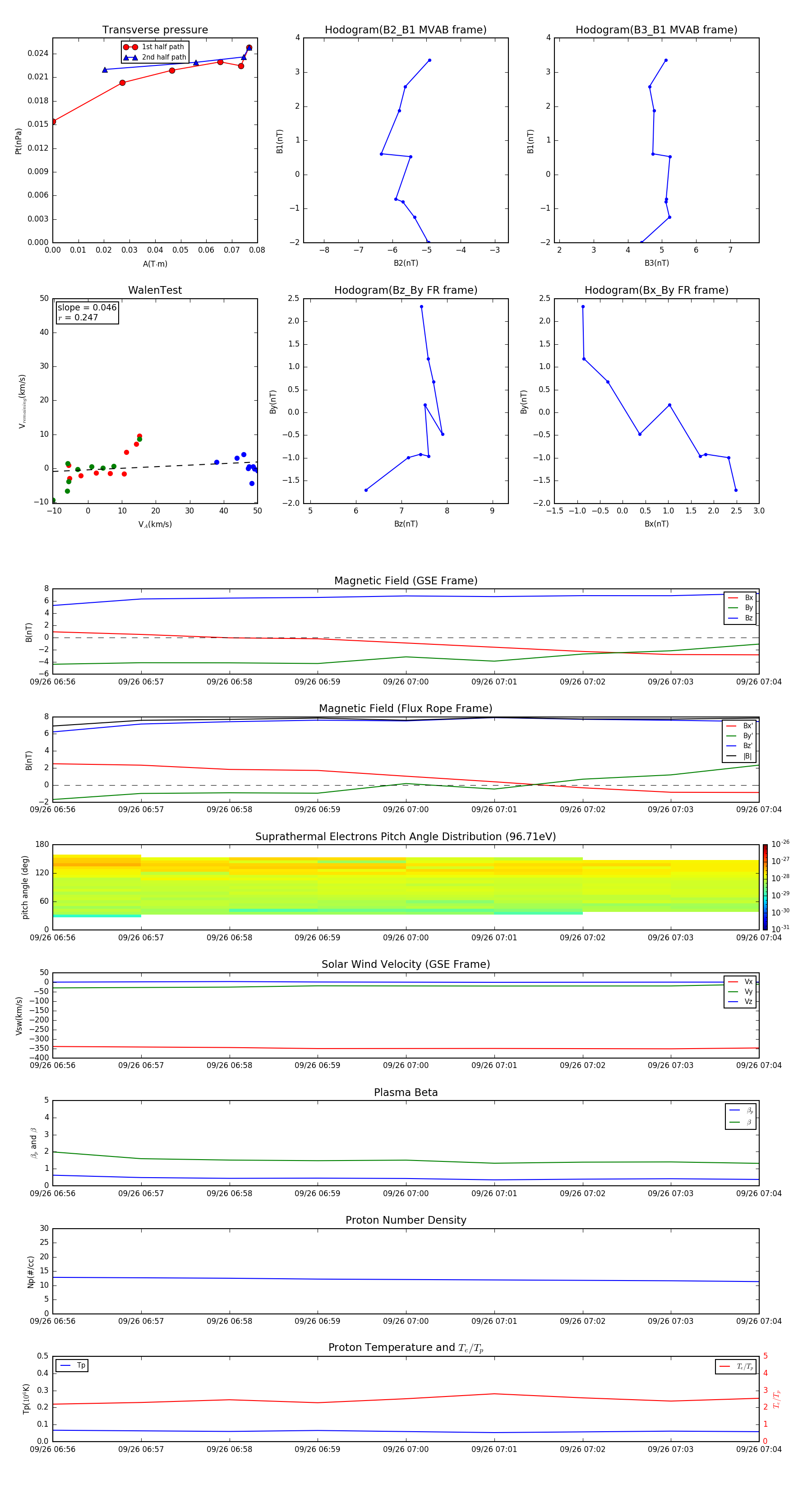
Task: Click the 'Solar Wind Velocity (GSE Frame)' title
Action: click(x=406, y=964)
